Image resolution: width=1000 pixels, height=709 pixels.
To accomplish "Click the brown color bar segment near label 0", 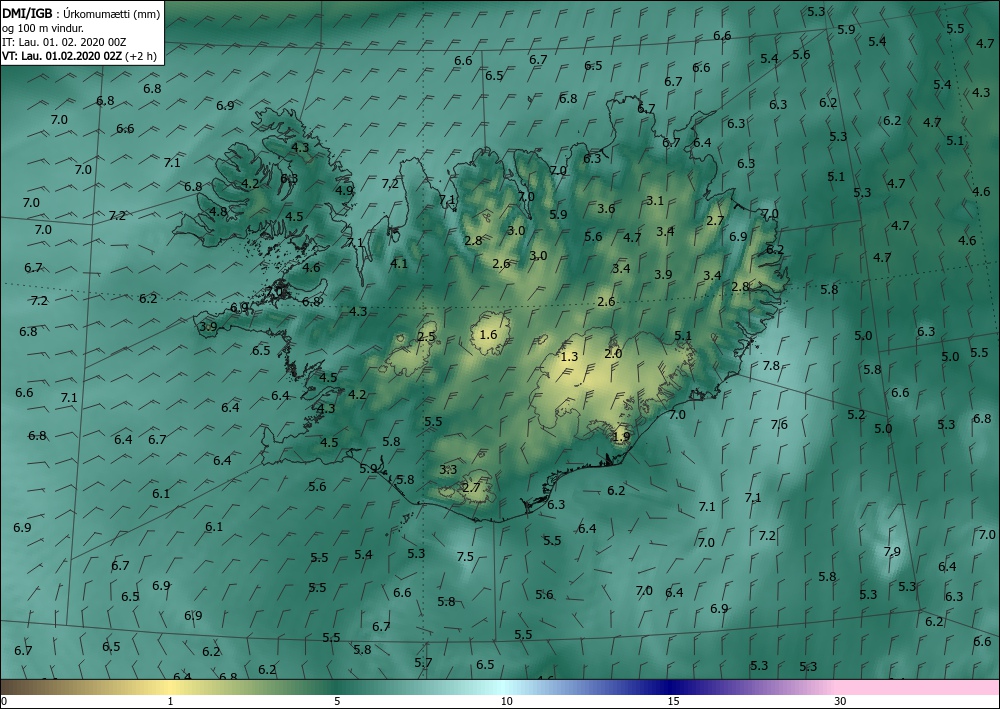I will point(13,687).
